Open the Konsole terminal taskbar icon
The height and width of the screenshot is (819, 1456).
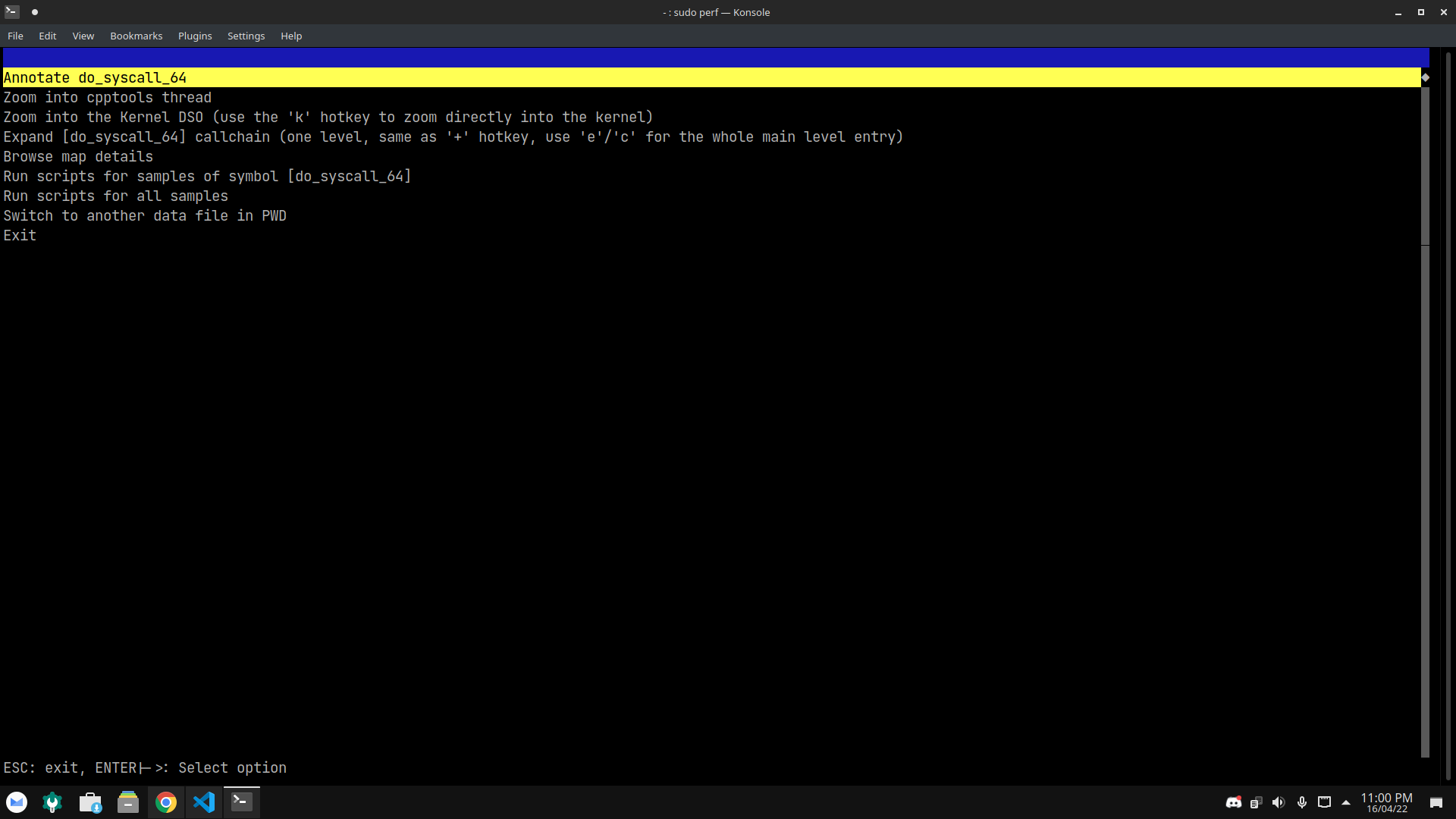(241, 802)
